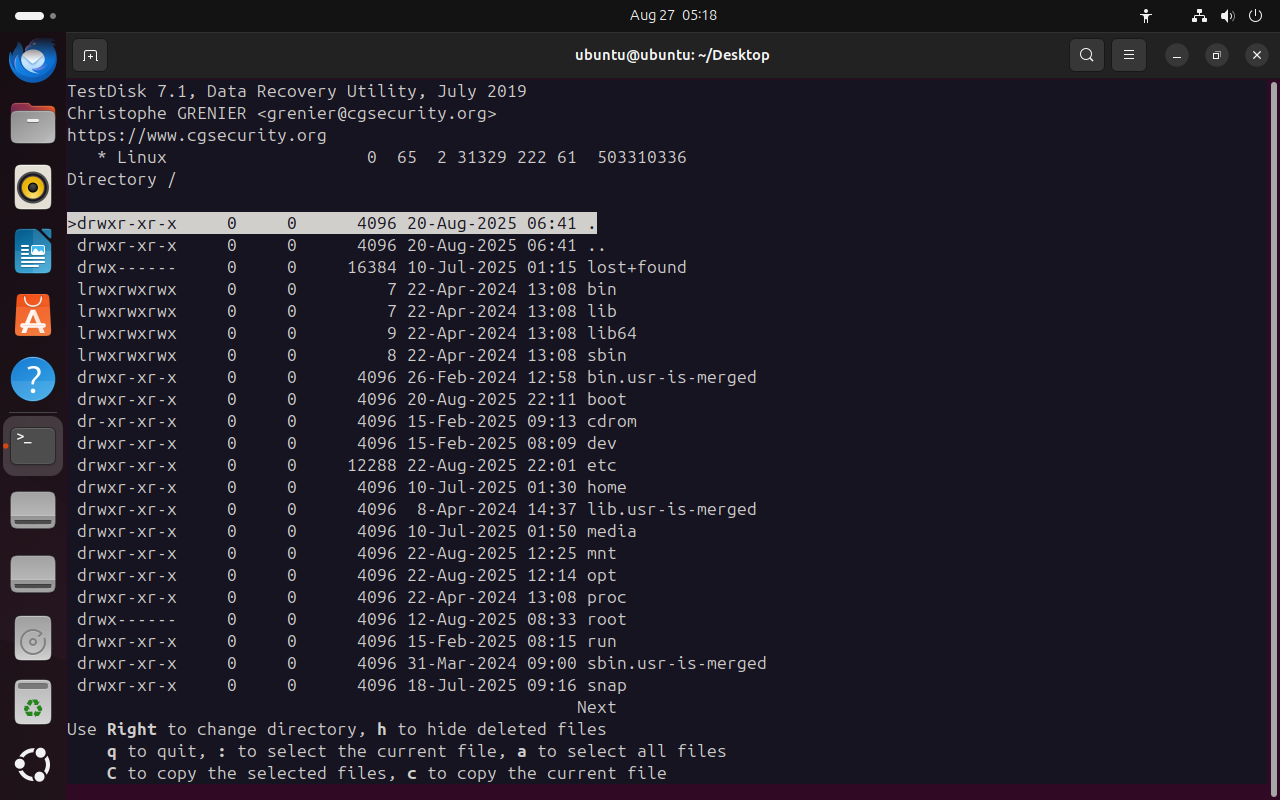
Task: Open the Help icon in dock
Action: [33, 379]
